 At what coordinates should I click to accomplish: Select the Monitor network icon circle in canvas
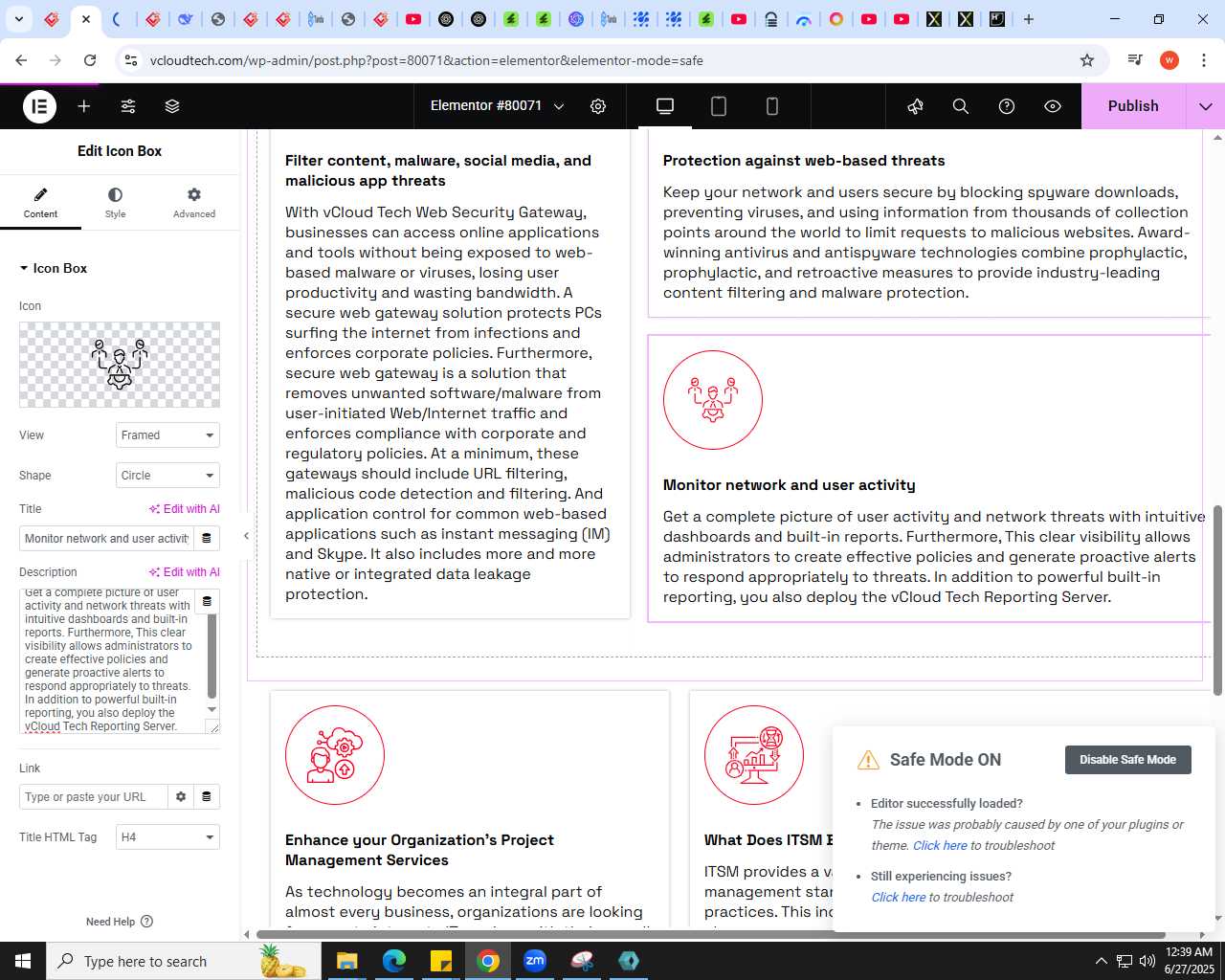click(x=713, y=400)
